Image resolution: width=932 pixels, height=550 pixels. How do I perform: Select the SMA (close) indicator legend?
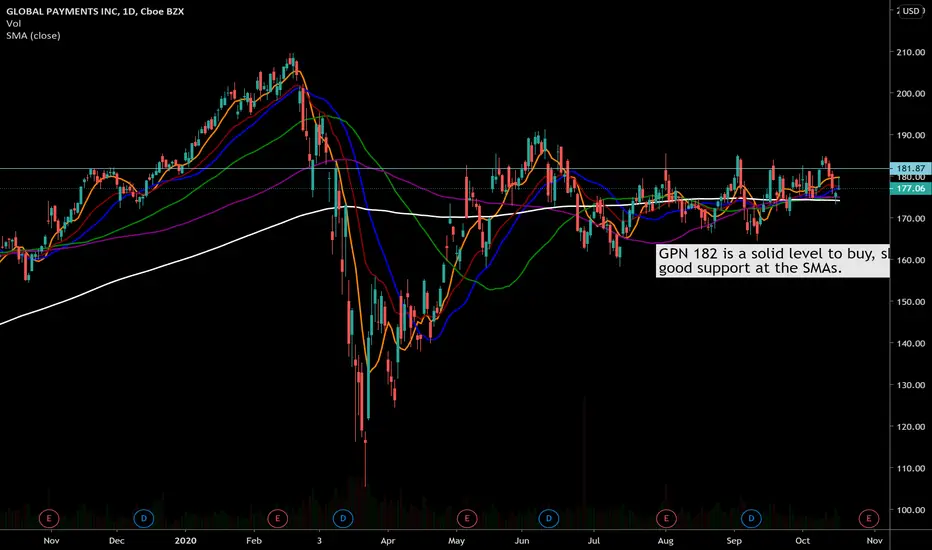tap(33, 36)
